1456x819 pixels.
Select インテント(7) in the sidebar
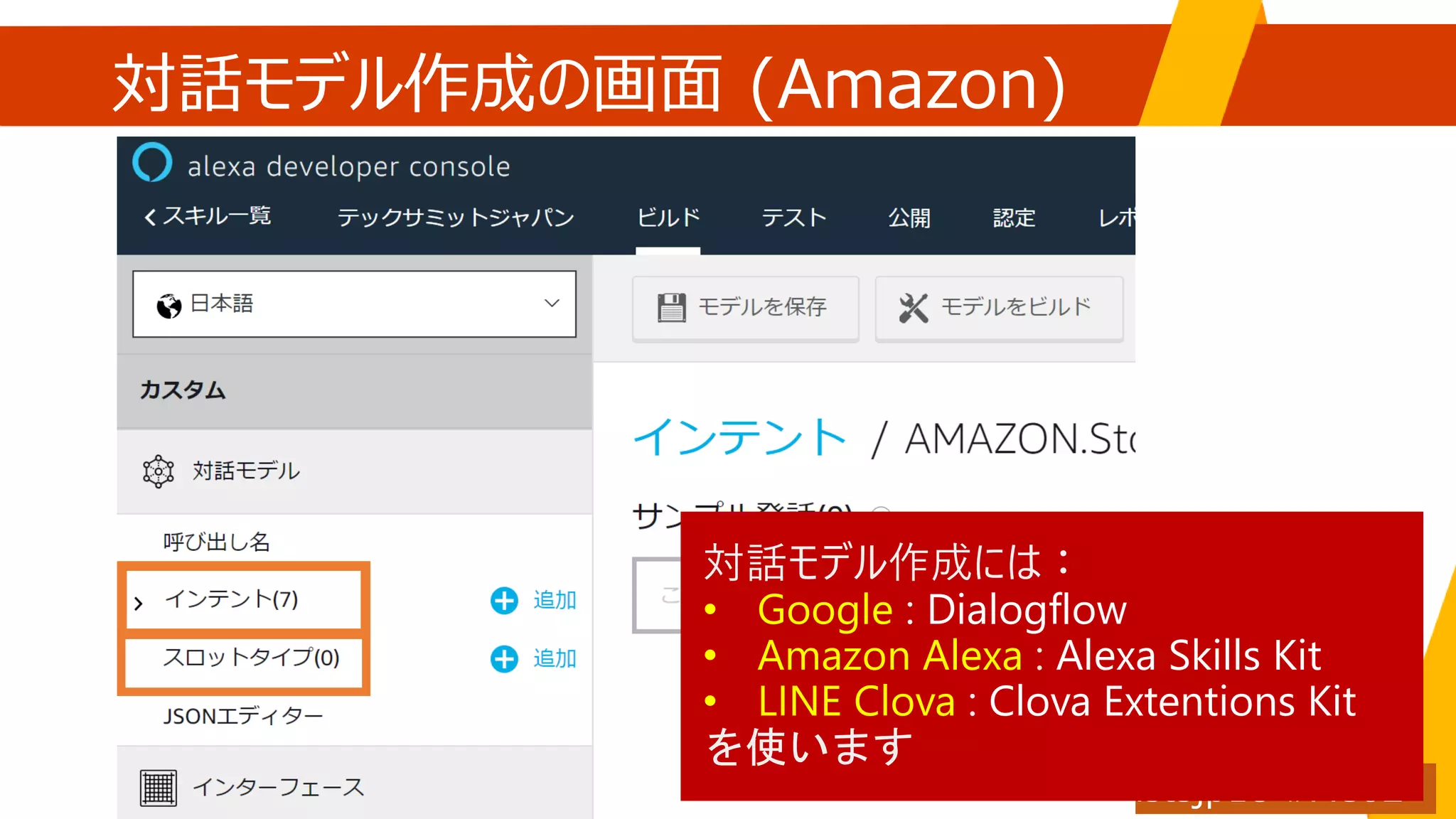(232, 599)
